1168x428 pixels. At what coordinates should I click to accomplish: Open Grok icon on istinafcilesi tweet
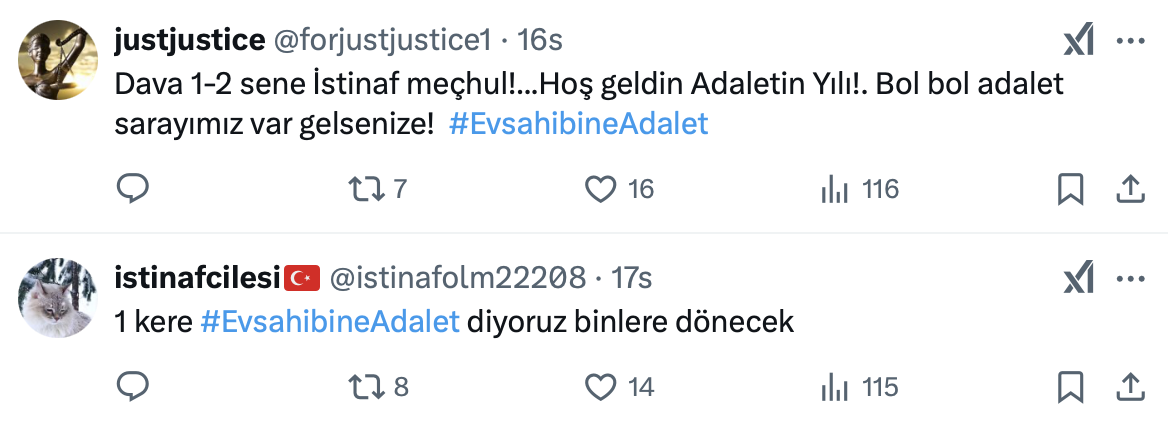coord(1079,280)
